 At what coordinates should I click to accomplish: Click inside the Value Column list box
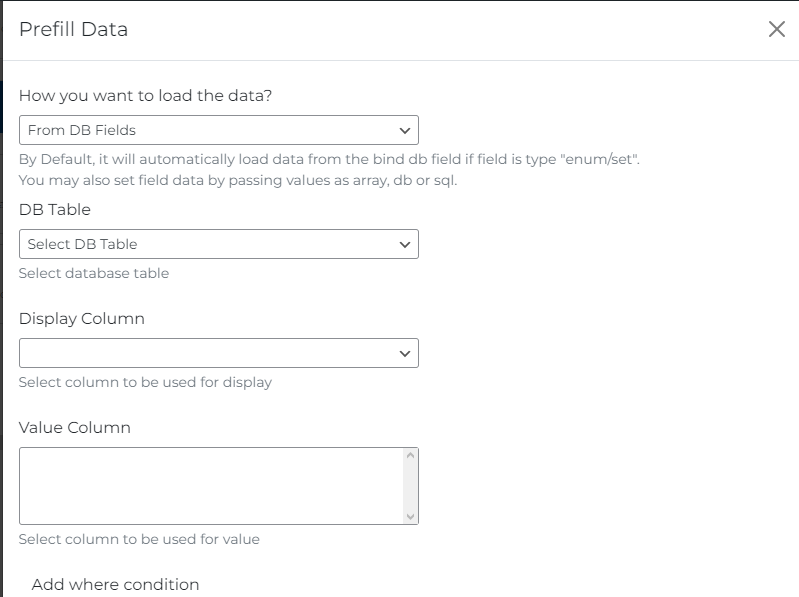pyautogui.click(x=210, y=485)
